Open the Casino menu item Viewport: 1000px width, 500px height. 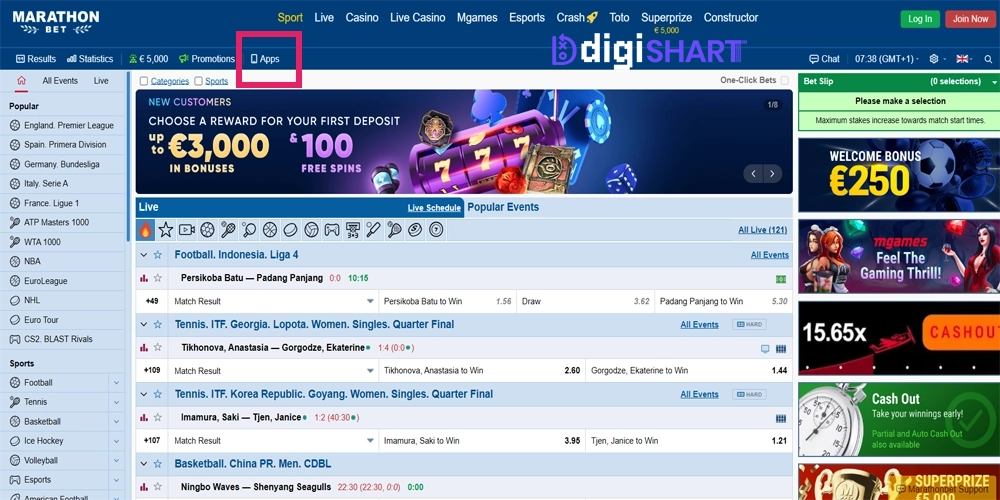362,18
